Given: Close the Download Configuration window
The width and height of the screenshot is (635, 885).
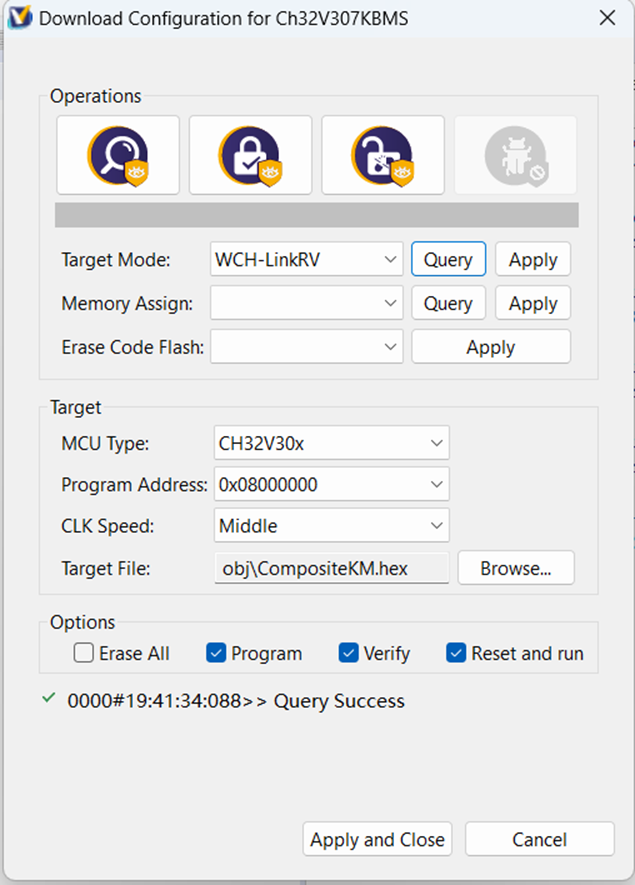Looking at the screenshot, I should click(607, 18).
